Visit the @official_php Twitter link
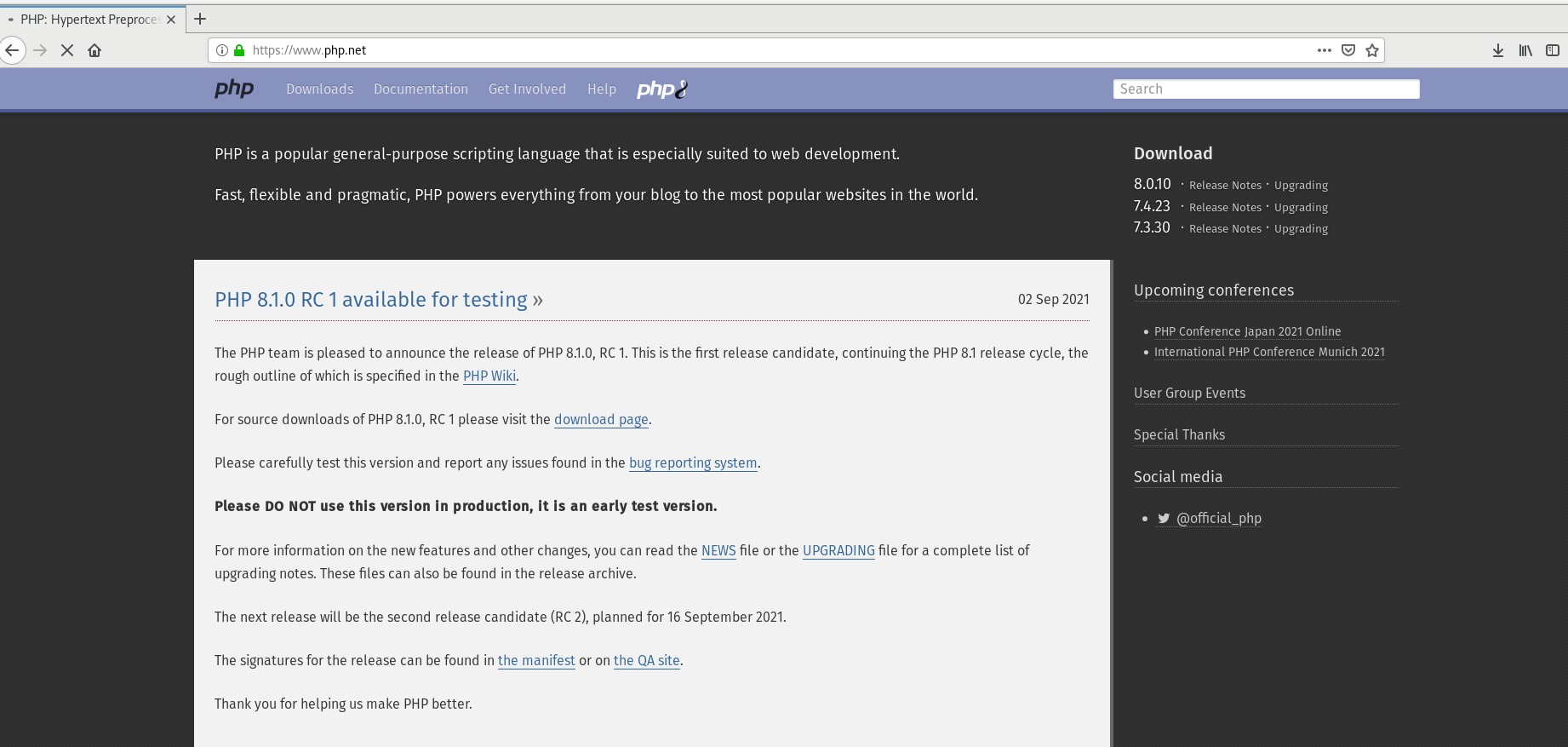Viewport: 1568px width, 747px height. click(1219, 518)
